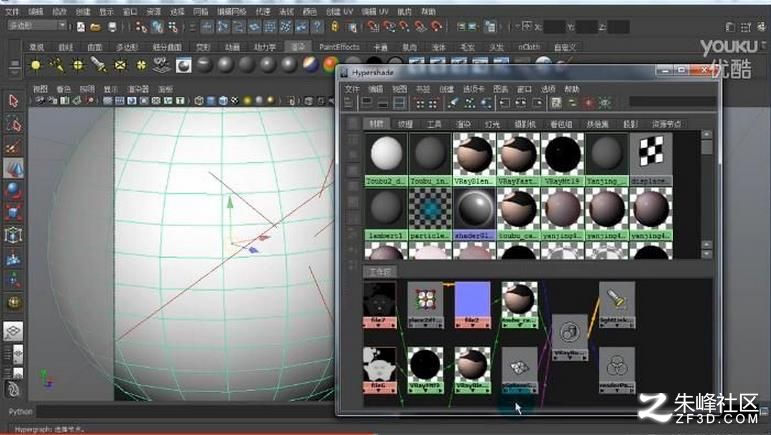Screen dimensions: 771x435
Task: Open 创建 UV menu in main menu bar
Action: 339,11
